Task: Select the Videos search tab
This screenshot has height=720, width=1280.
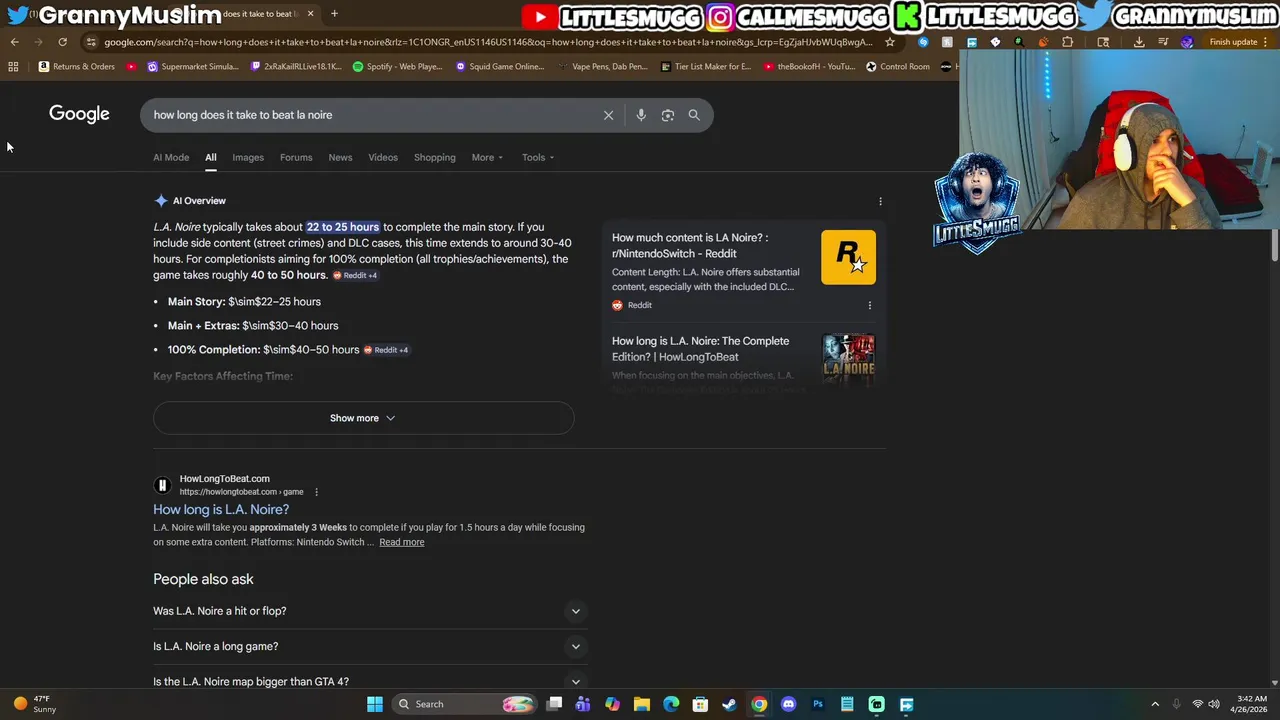Action: (x=383, y=157)
